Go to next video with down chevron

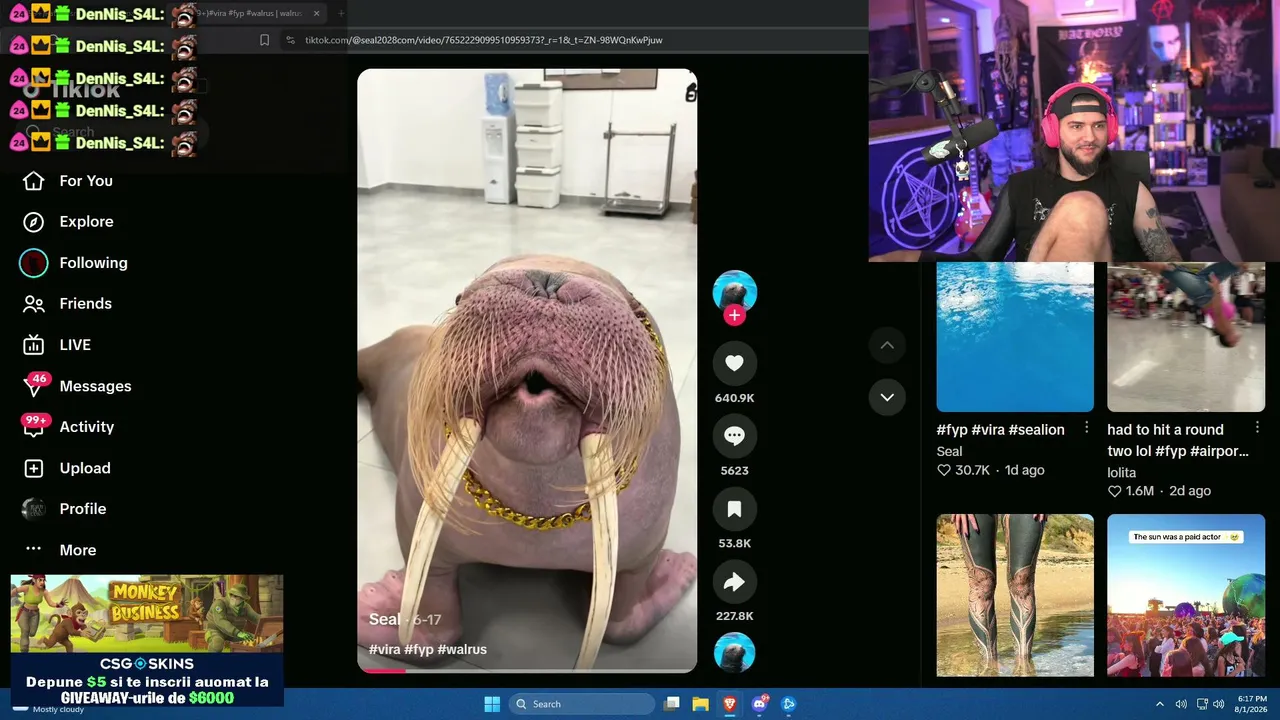click(x=887, y=397)
